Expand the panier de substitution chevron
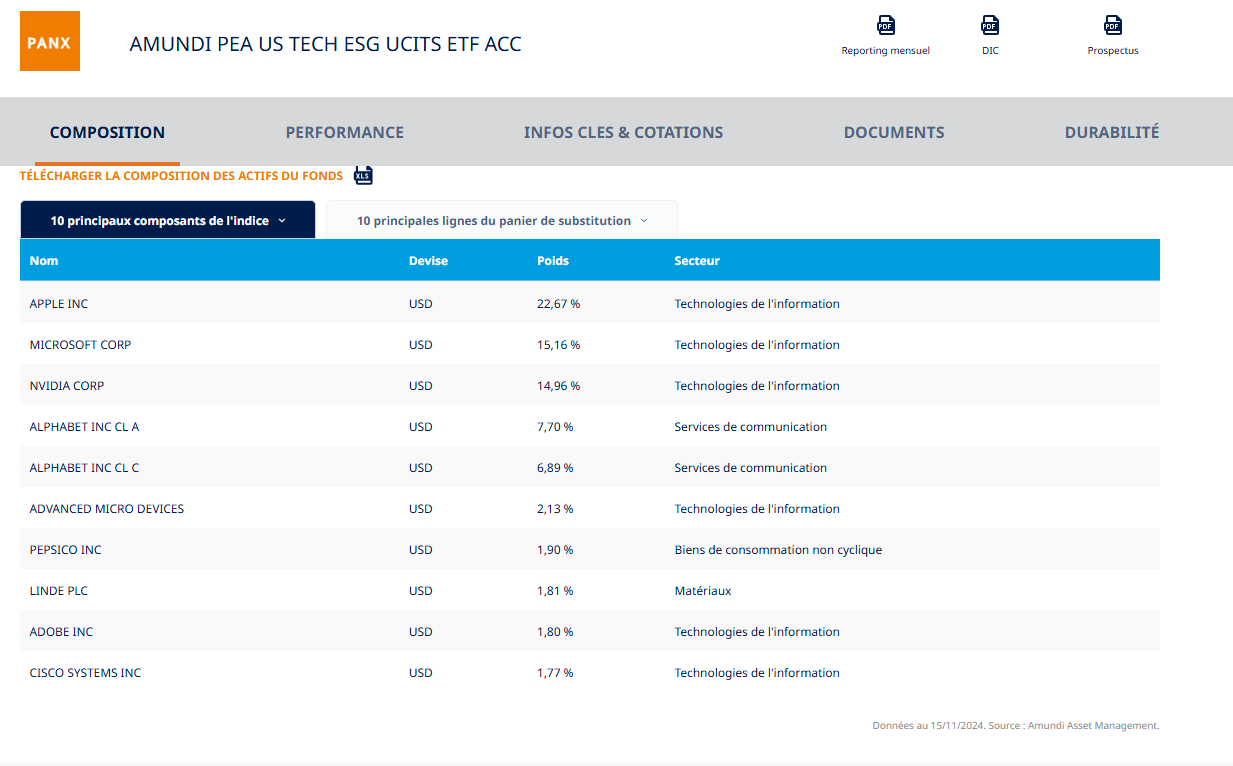This screenshot has width=1233, height=766. [x=644, y=221]
